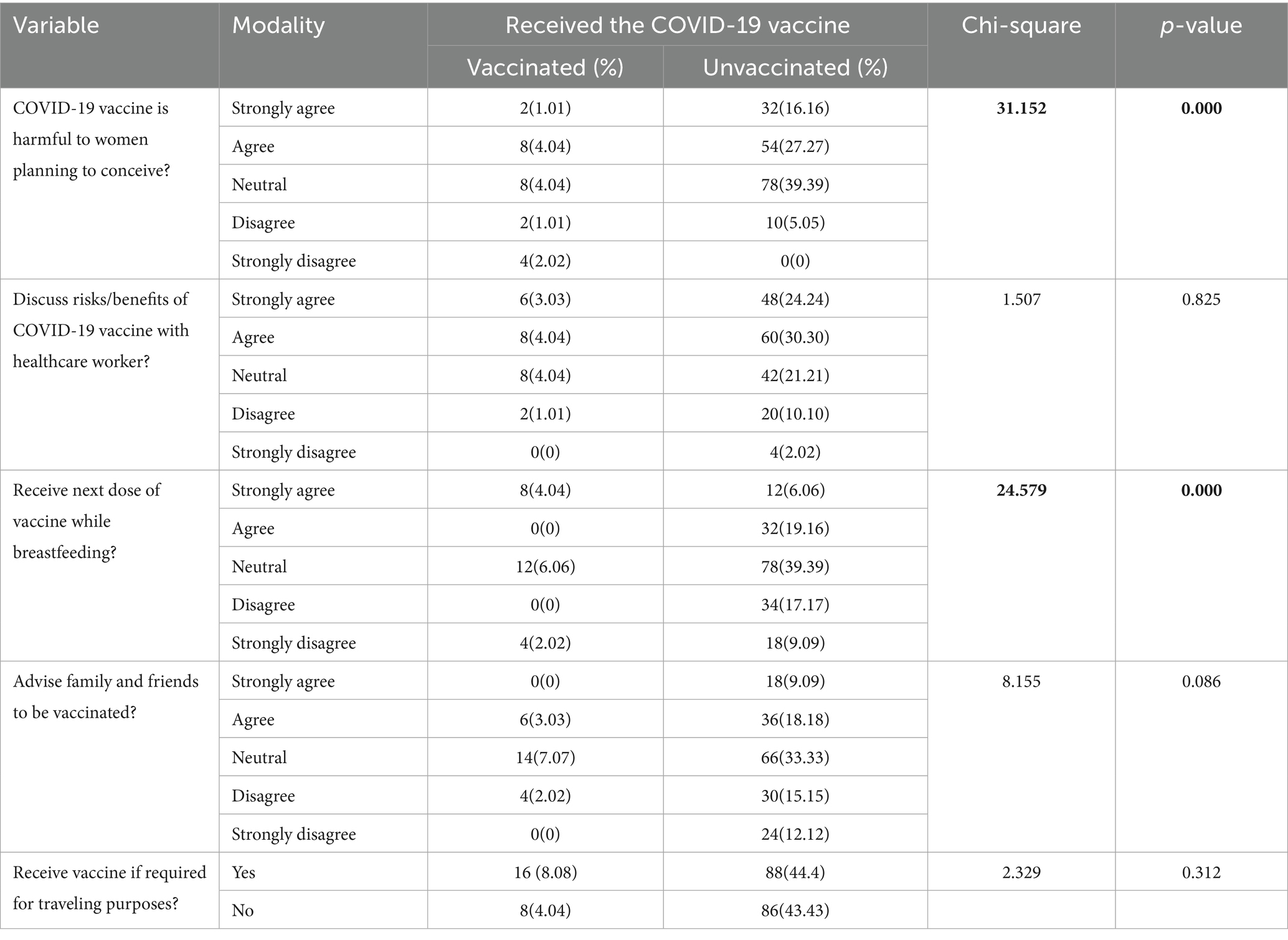Select the bold chi-square value 31.152
The width and height of the screenshot is (1288, 940).
tap(1021, 108)
